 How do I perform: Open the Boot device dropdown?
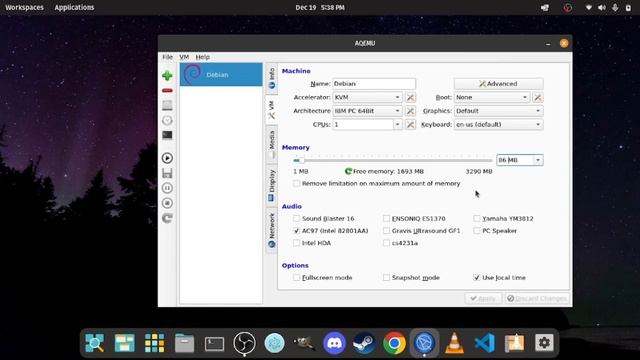pos(492,98)
